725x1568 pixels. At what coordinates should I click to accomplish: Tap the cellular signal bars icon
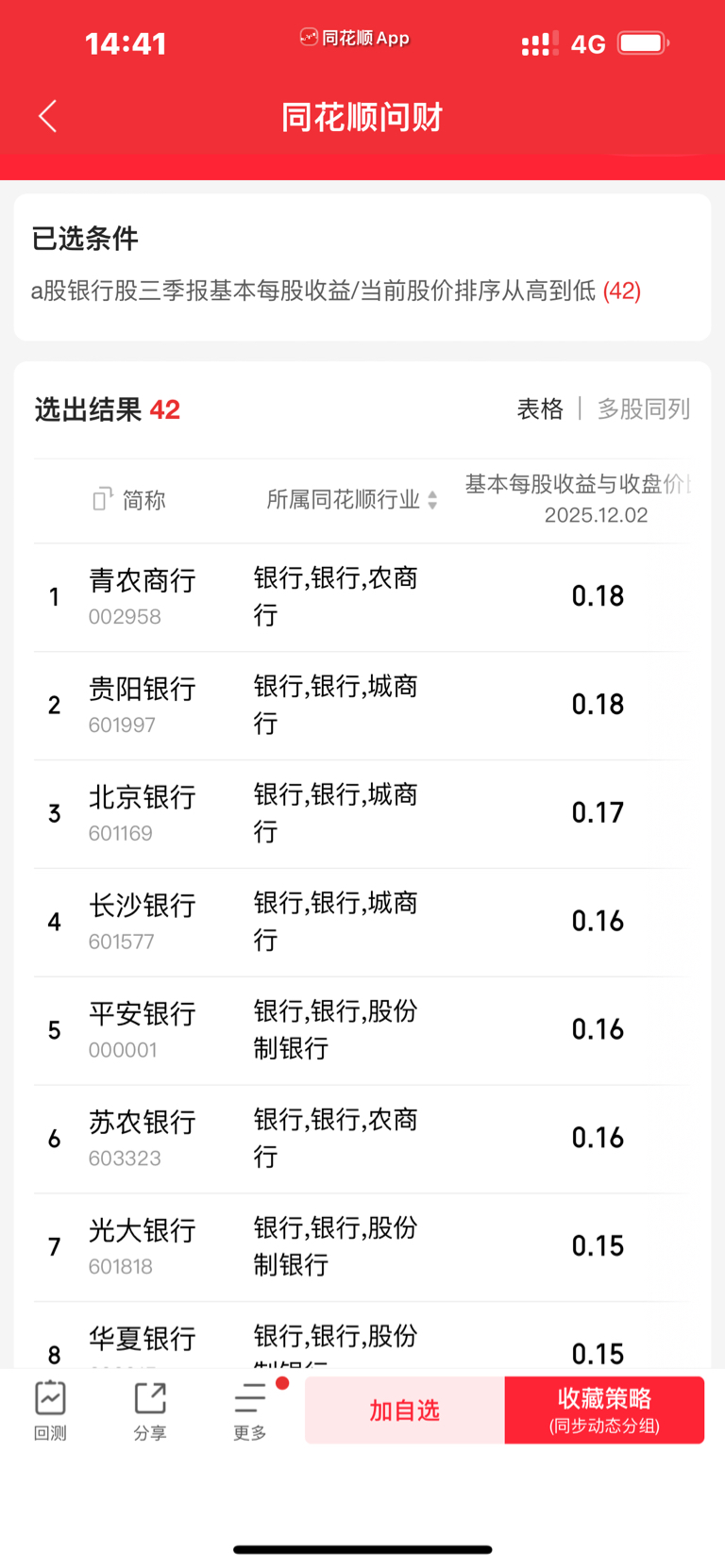click(539, 44)
